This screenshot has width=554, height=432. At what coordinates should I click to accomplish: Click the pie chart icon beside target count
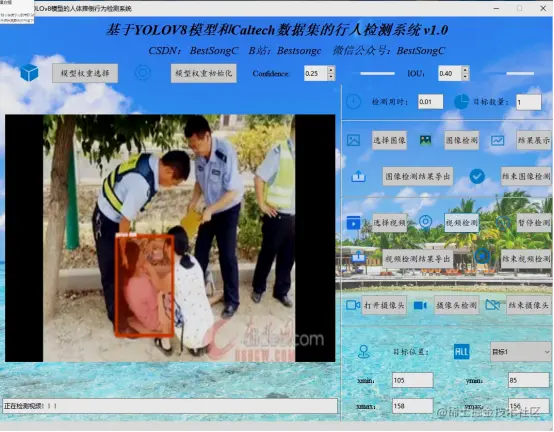(461, 102)
